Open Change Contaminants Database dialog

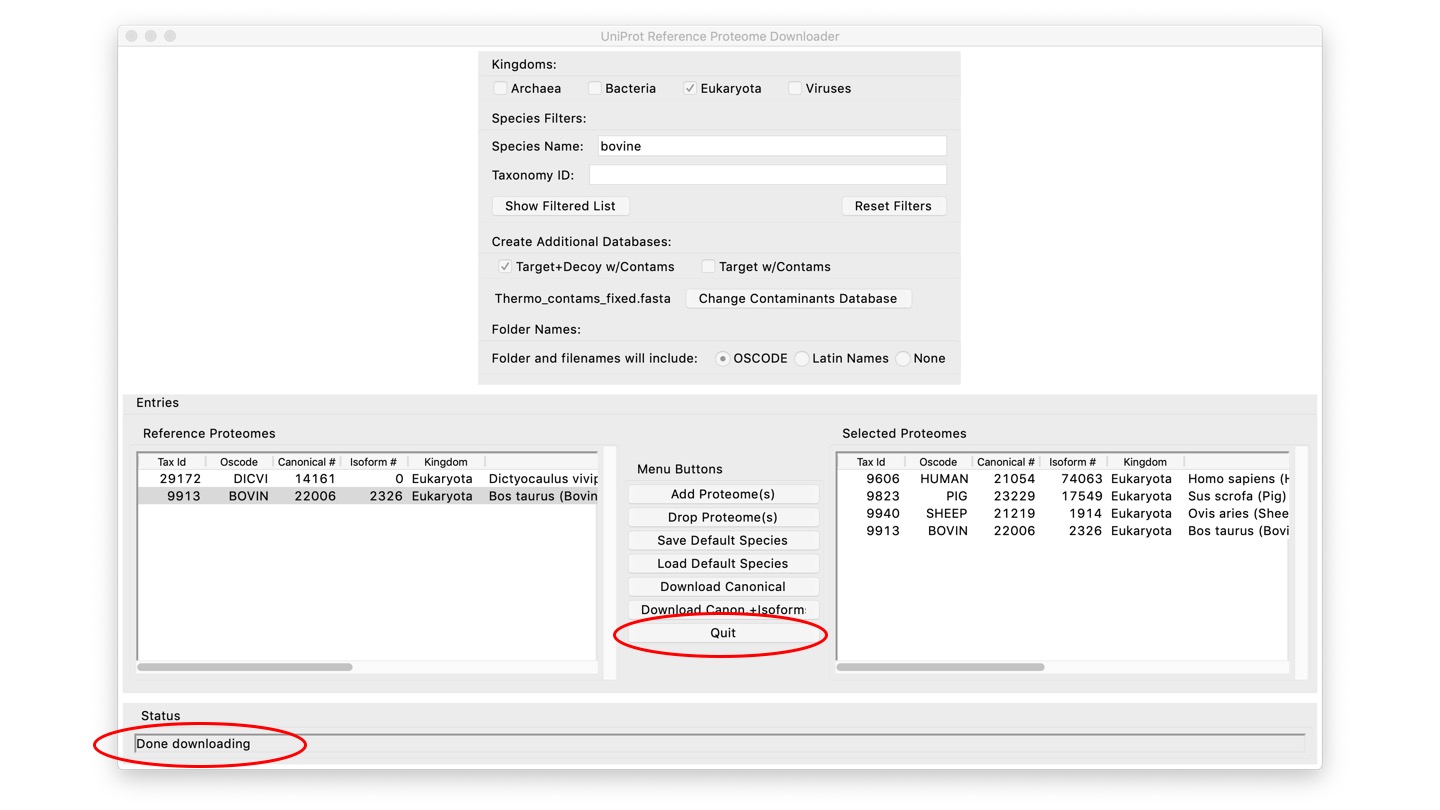[x=798, y=298]
